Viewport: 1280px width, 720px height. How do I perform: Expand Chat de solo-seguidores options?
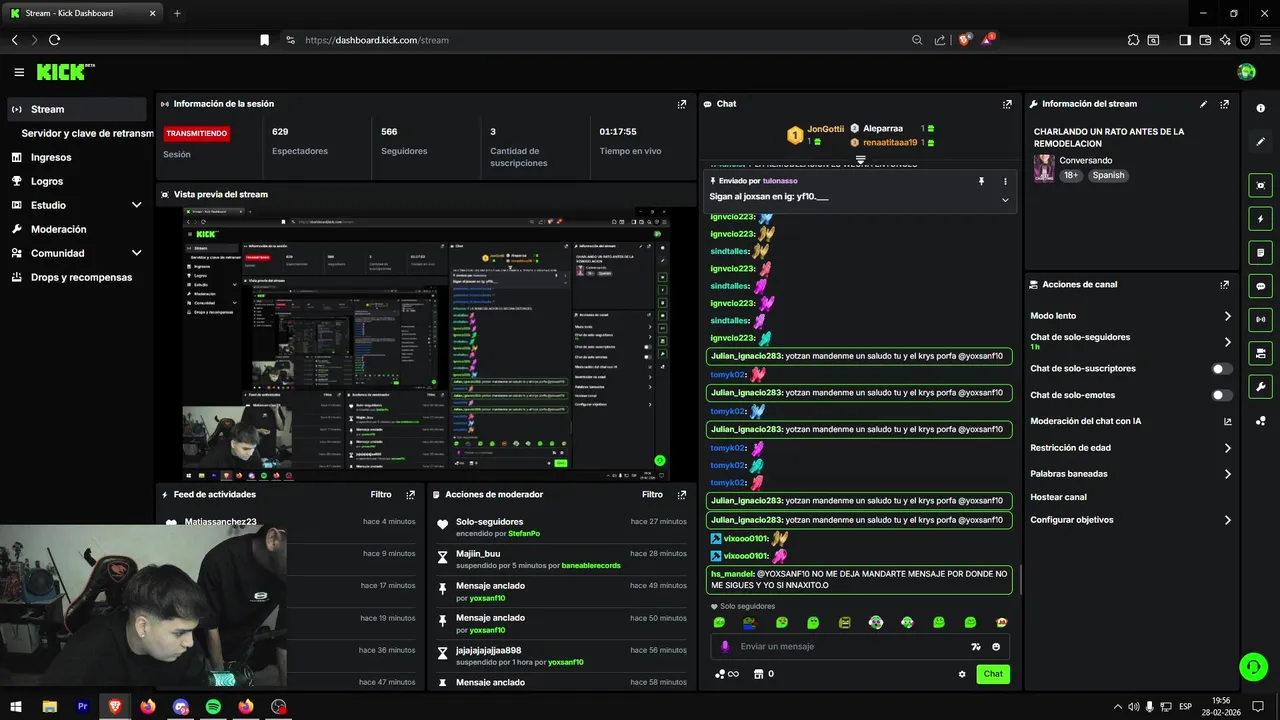[x=1228, y=342]
